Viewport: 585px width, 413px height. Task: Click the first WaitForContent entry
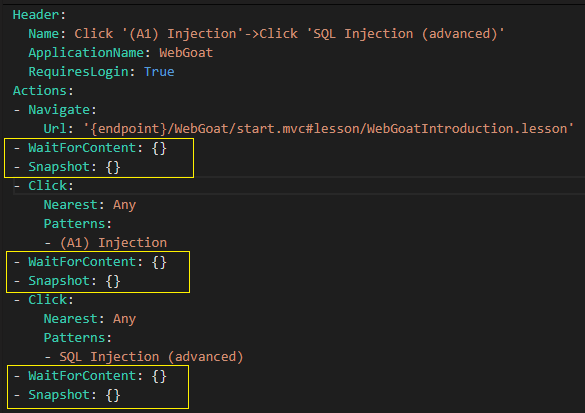pyautogui.click(x=90, y=148)
